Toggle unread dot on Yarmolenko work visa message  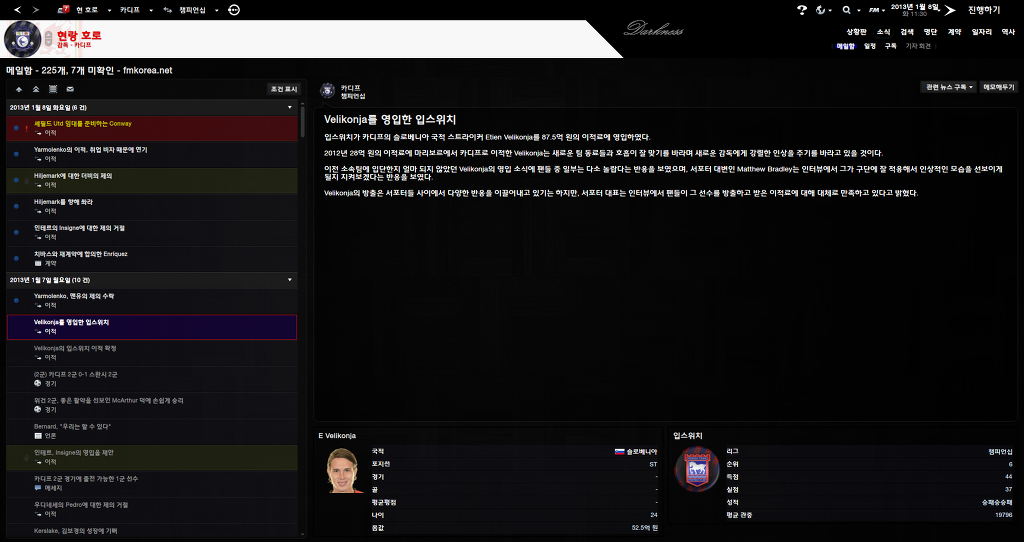[x=16, y=154]
